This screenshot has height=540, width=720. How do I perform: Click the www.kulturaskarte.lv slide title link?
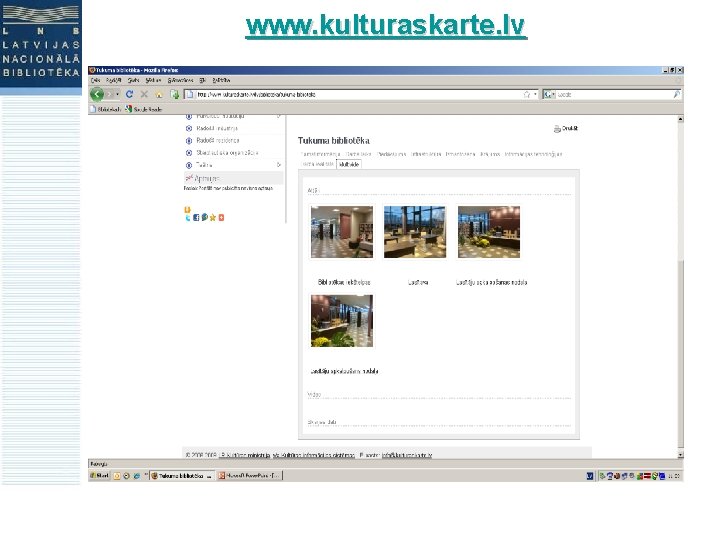[x=386, y=25]
